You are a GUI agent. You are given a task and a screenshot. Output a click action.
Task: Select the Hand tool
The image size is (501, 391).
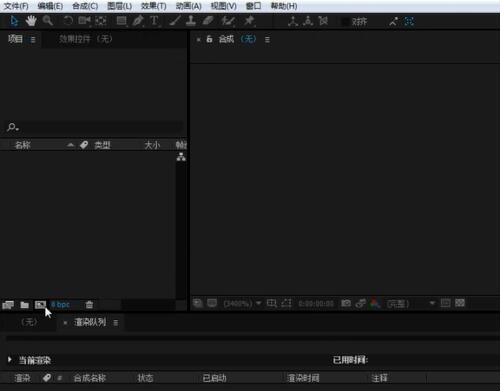coord(31,21)
